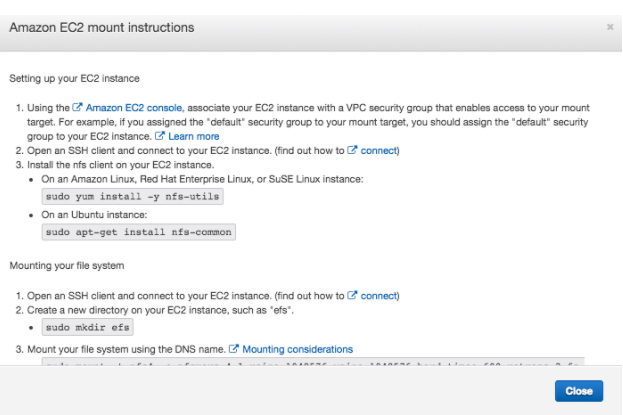Open the Amazon EC2 console link
Viewport: 623px width, 415px height.
134,108
